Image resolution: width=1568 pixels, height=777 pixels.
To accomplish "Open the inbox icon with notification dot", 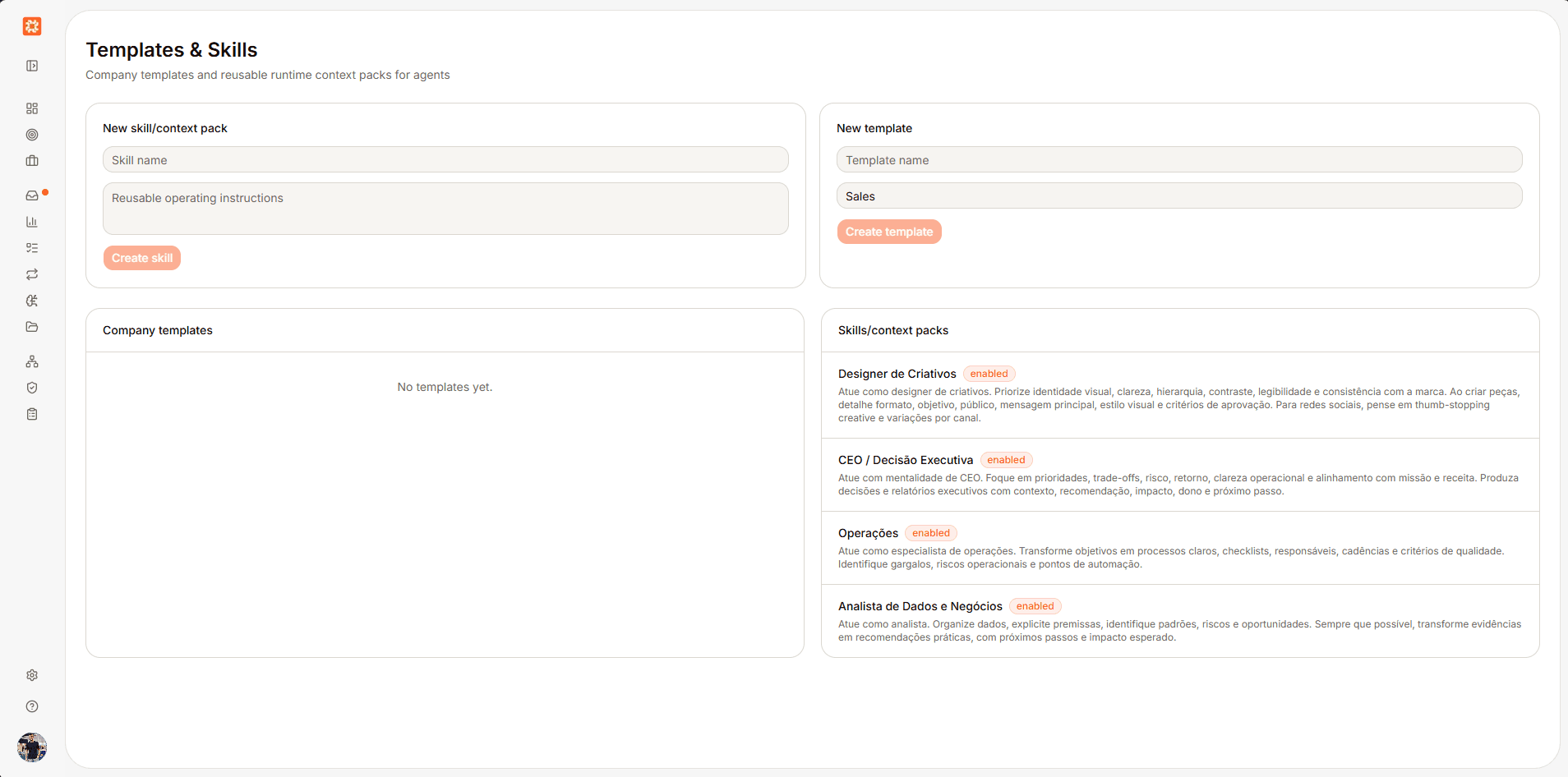I will (x=32, y=195).
